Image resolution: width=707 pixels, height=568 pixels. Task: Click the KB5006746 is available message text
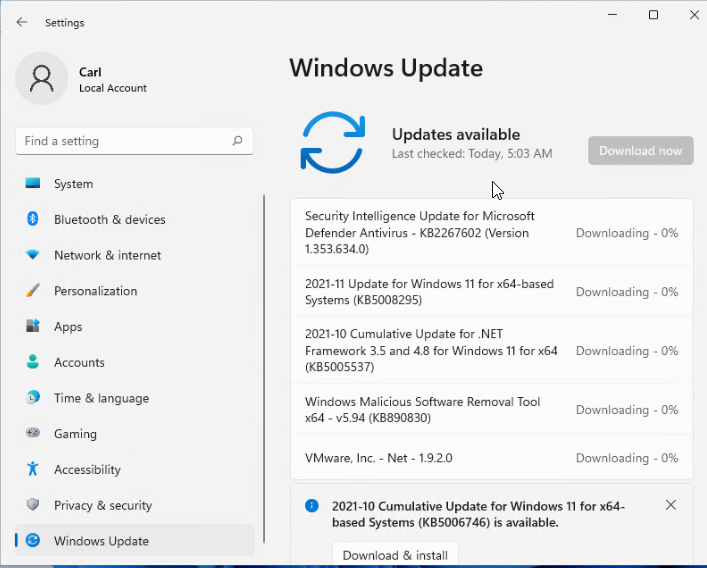(x=478, y=514)
